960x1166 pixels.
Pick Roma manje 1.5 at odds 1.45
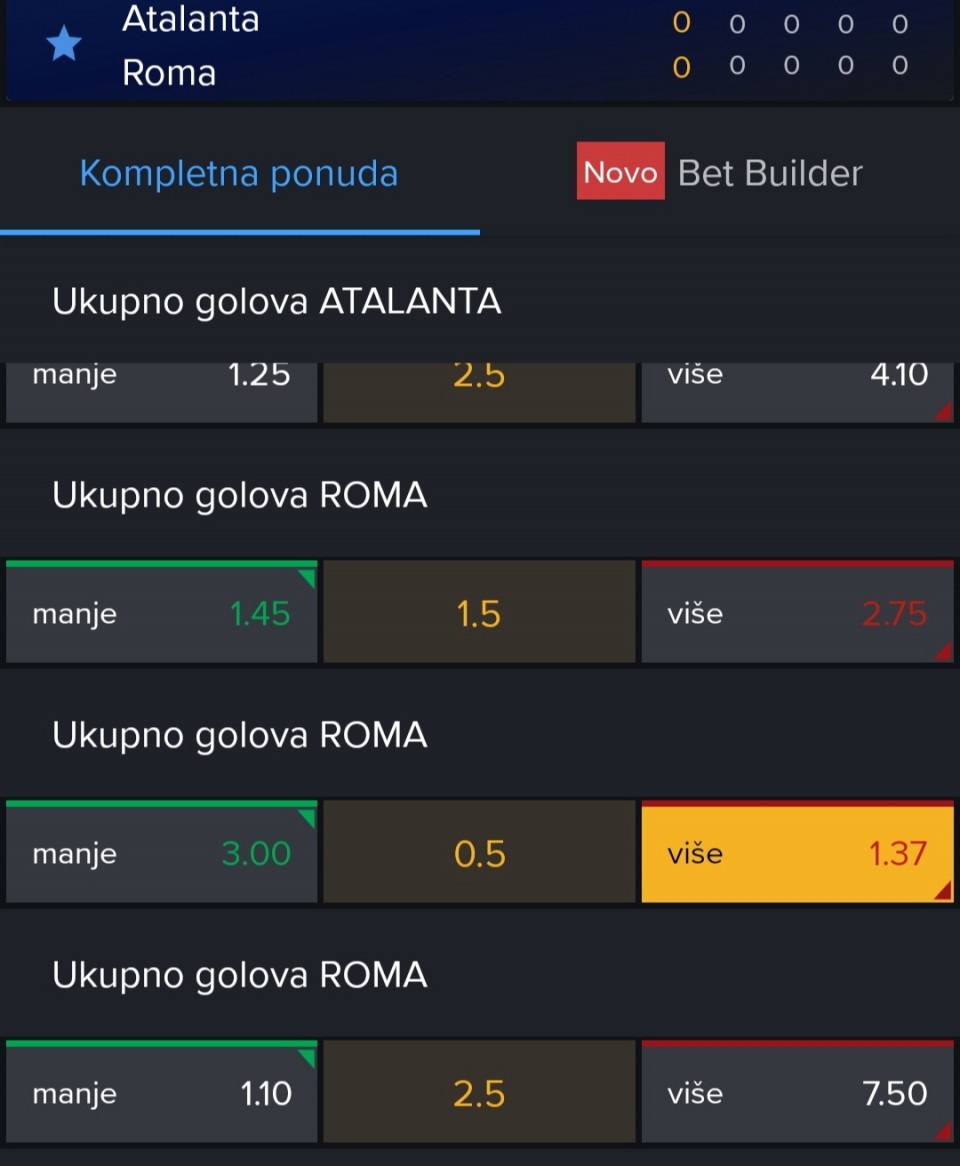(x=161, y=612)
